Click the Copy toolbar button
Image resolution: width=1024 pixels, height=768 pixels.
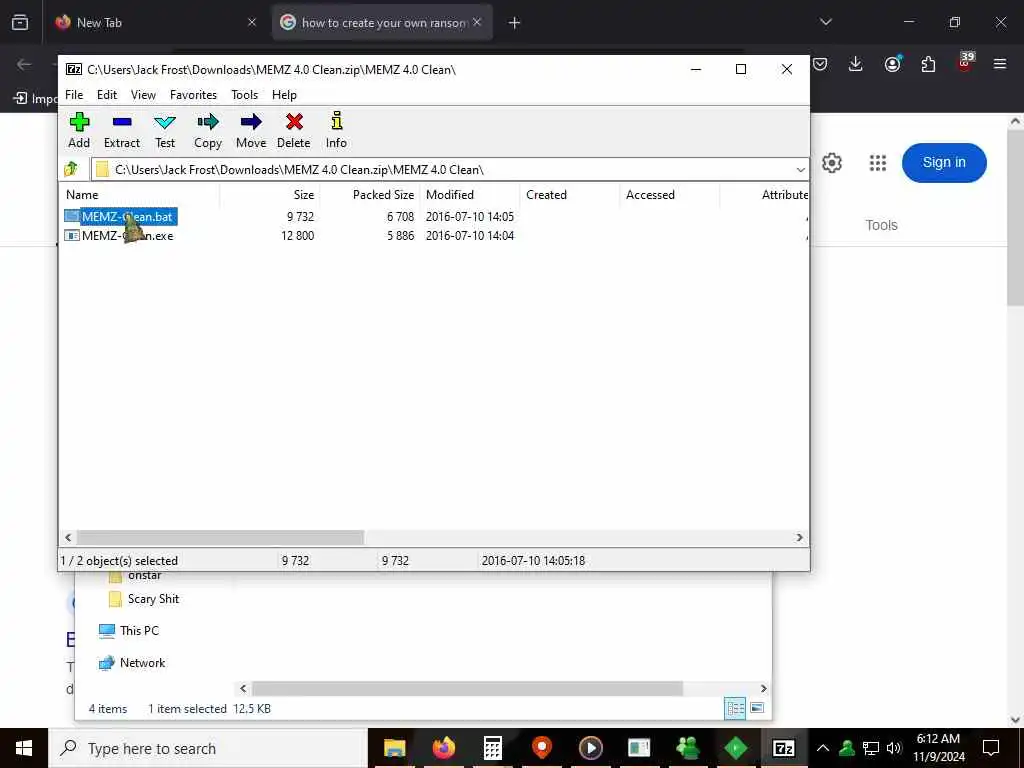(x=208, y=131)
